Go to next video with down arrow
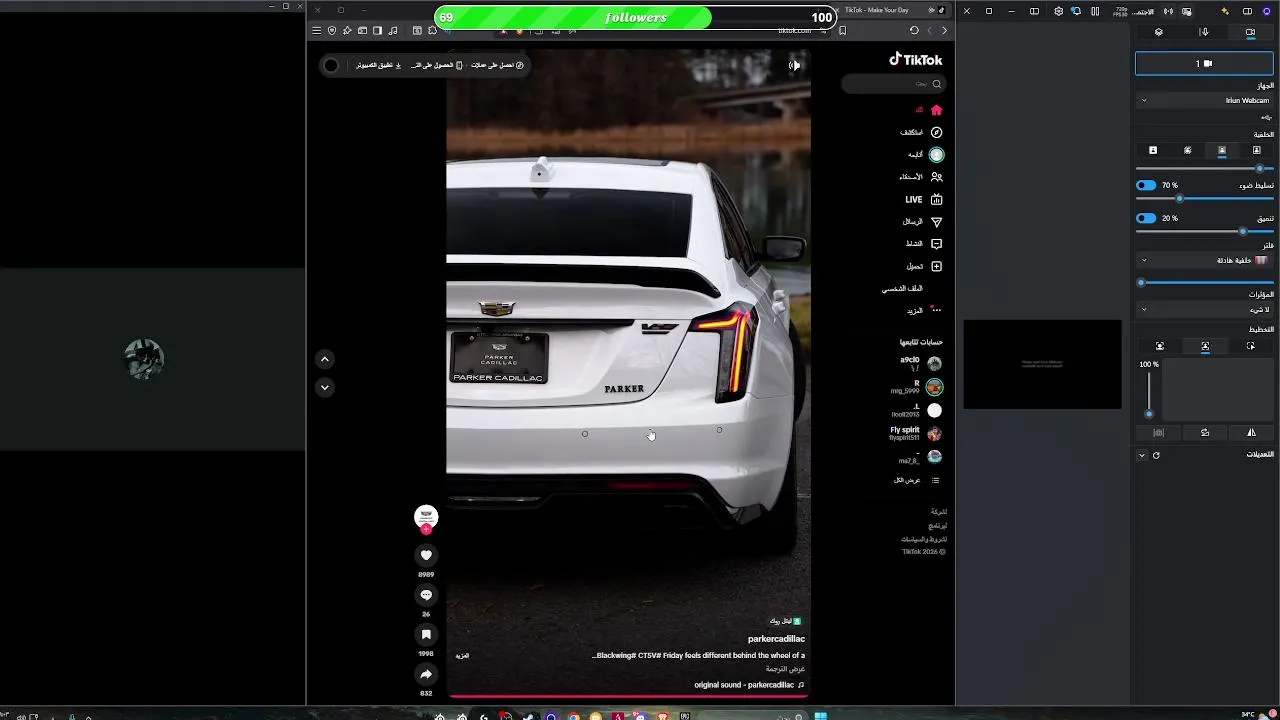Screen dimensions: 1280x720 pyautogui.click(x=324, y=387)
